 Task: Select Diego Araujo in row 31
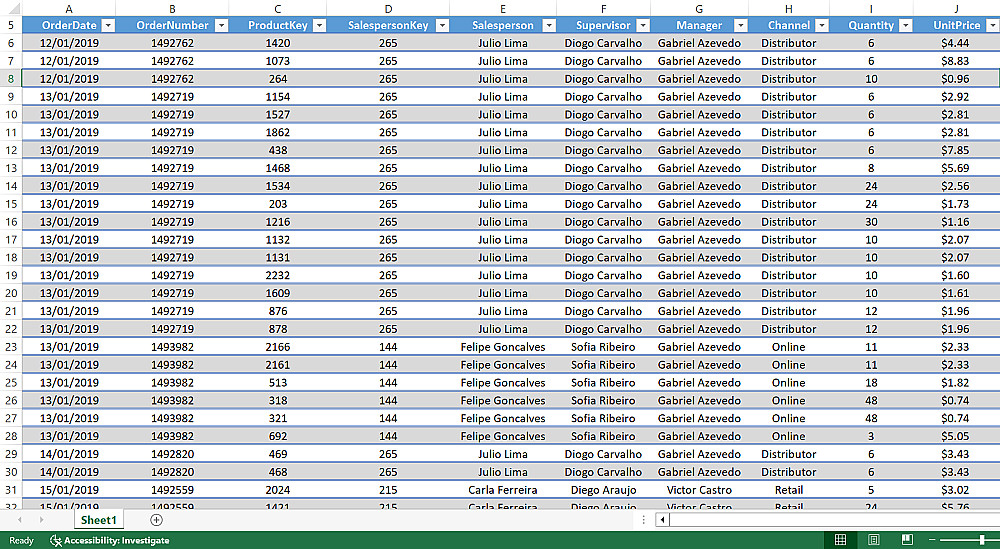point(603,490)
